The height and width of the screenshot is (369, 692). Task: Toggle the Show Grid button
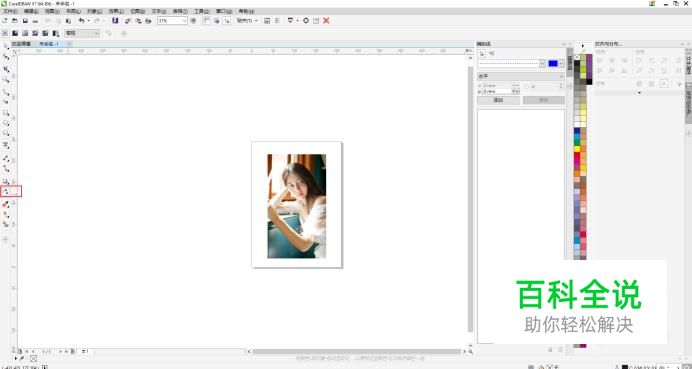pos(217,21)
